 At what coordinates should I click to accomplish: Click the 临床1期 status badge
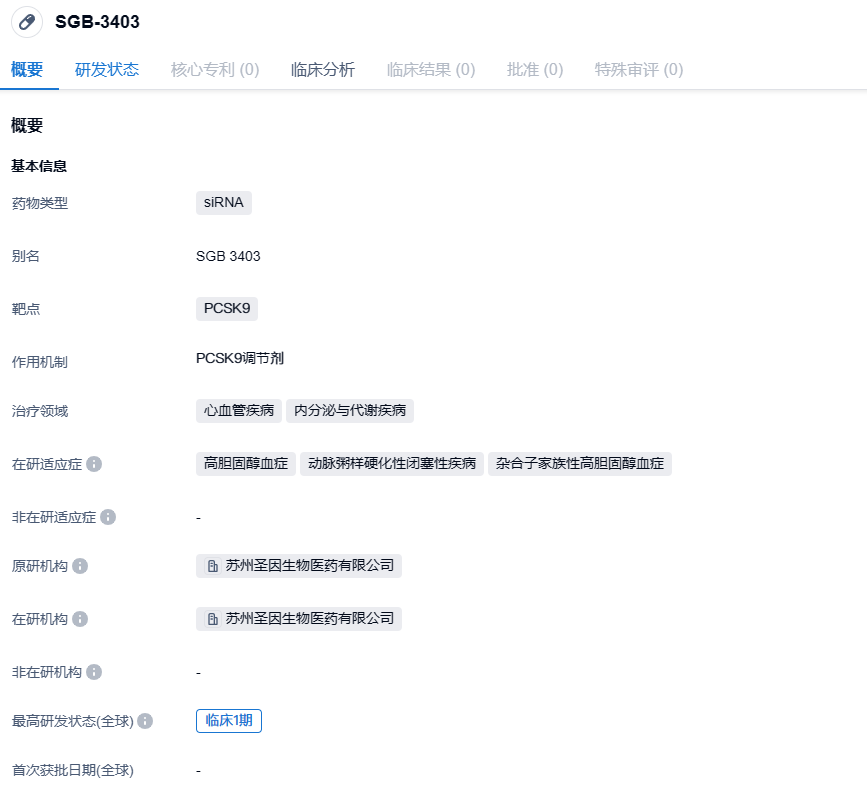tap(229, 720)
